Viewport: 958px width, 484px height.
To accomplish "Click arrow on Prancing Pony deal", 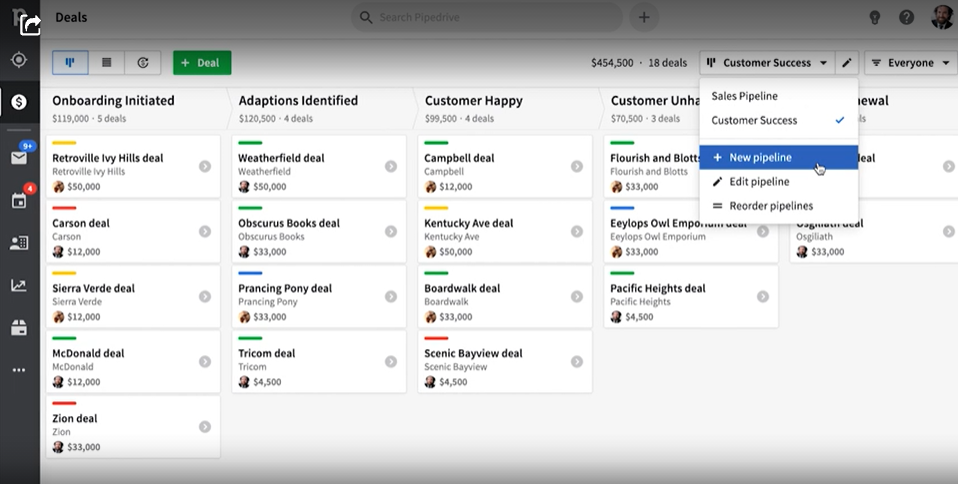I will [391, 296].
